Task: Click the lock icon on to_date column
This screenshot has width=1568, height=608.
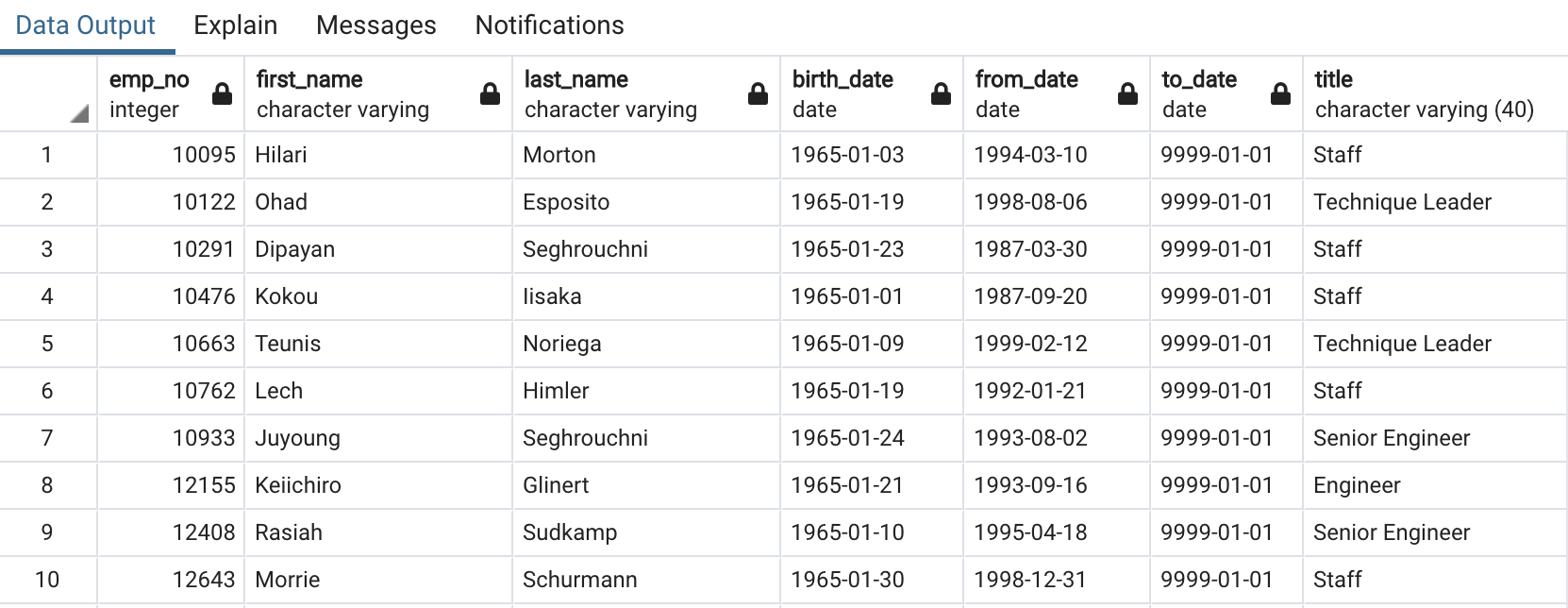Action: (x=1279, y=93)
